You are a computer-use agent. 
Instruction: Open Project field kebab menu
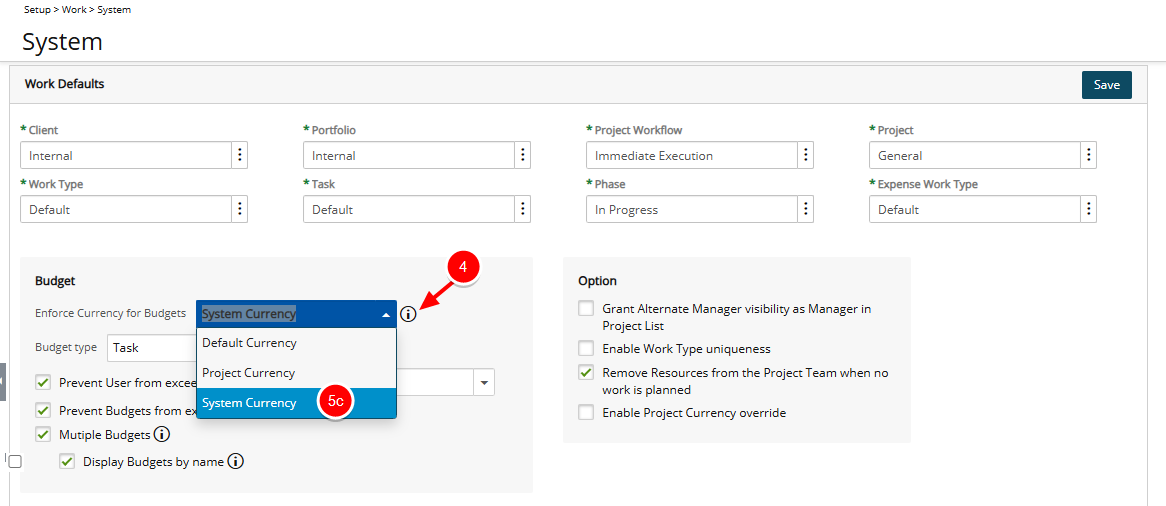tap(1089, 156)
